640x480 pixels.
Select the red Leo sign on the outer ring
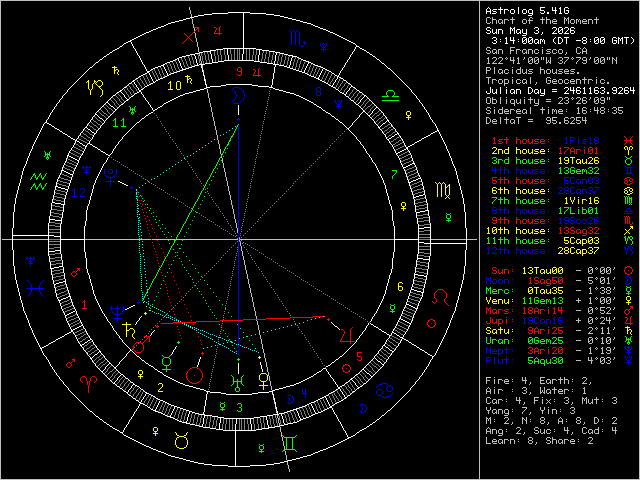440,297
